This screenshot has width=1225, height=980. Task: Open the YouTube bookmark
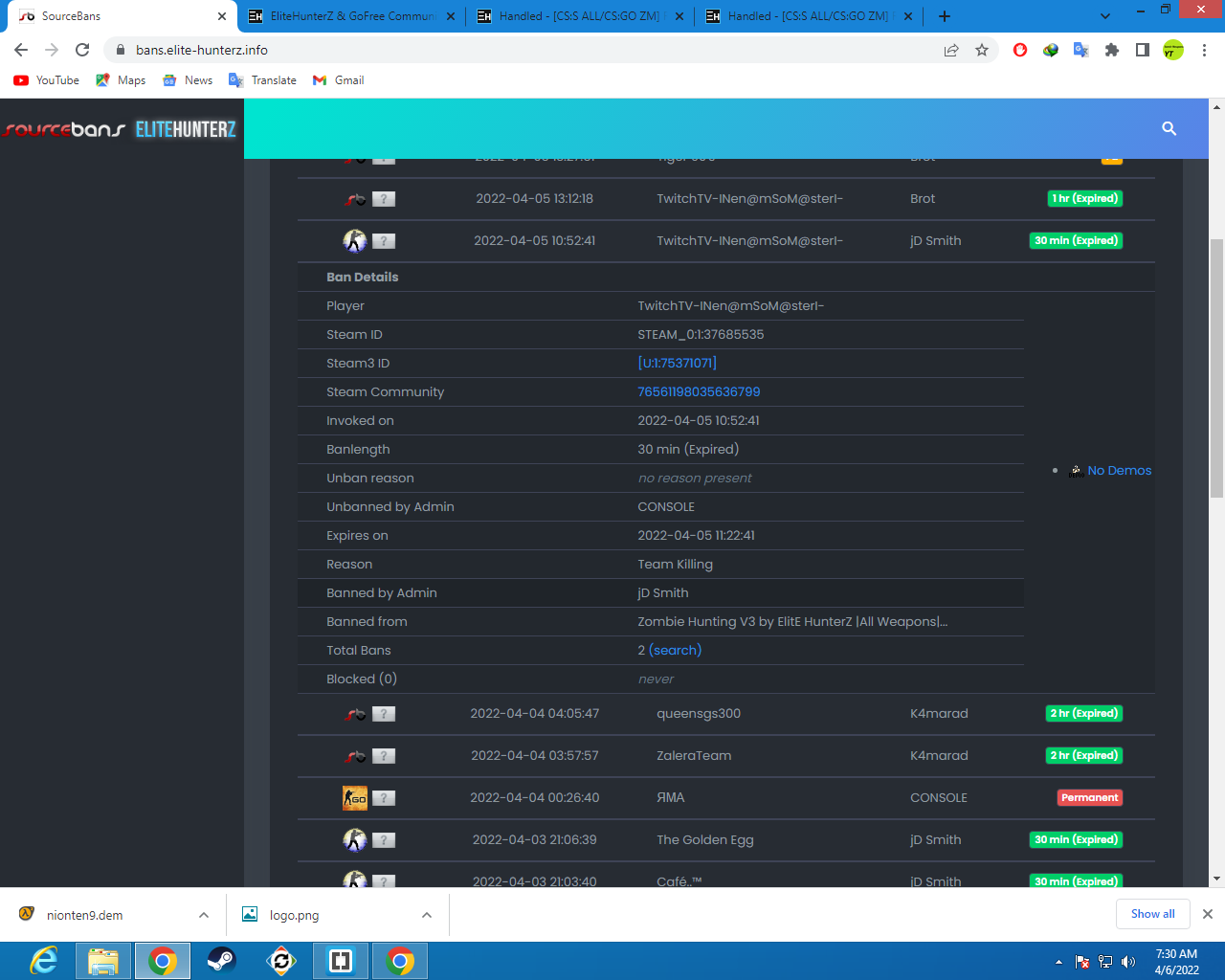(47, 80)
